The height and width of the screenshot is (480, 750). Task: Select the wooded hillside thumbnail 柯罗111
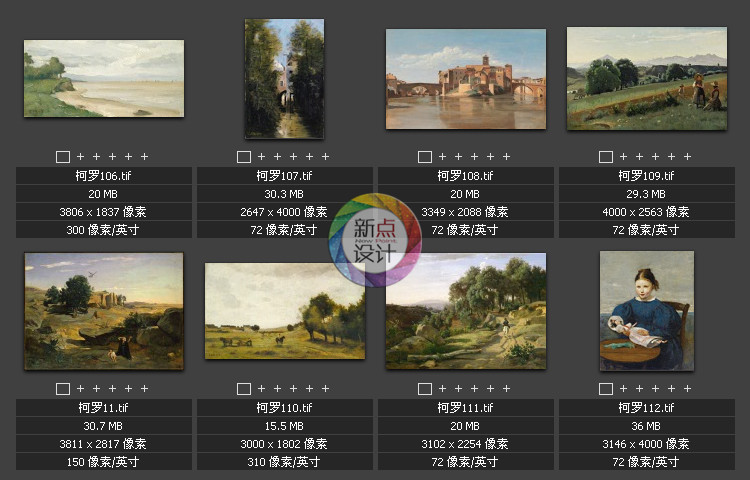(x=466, y=311)
